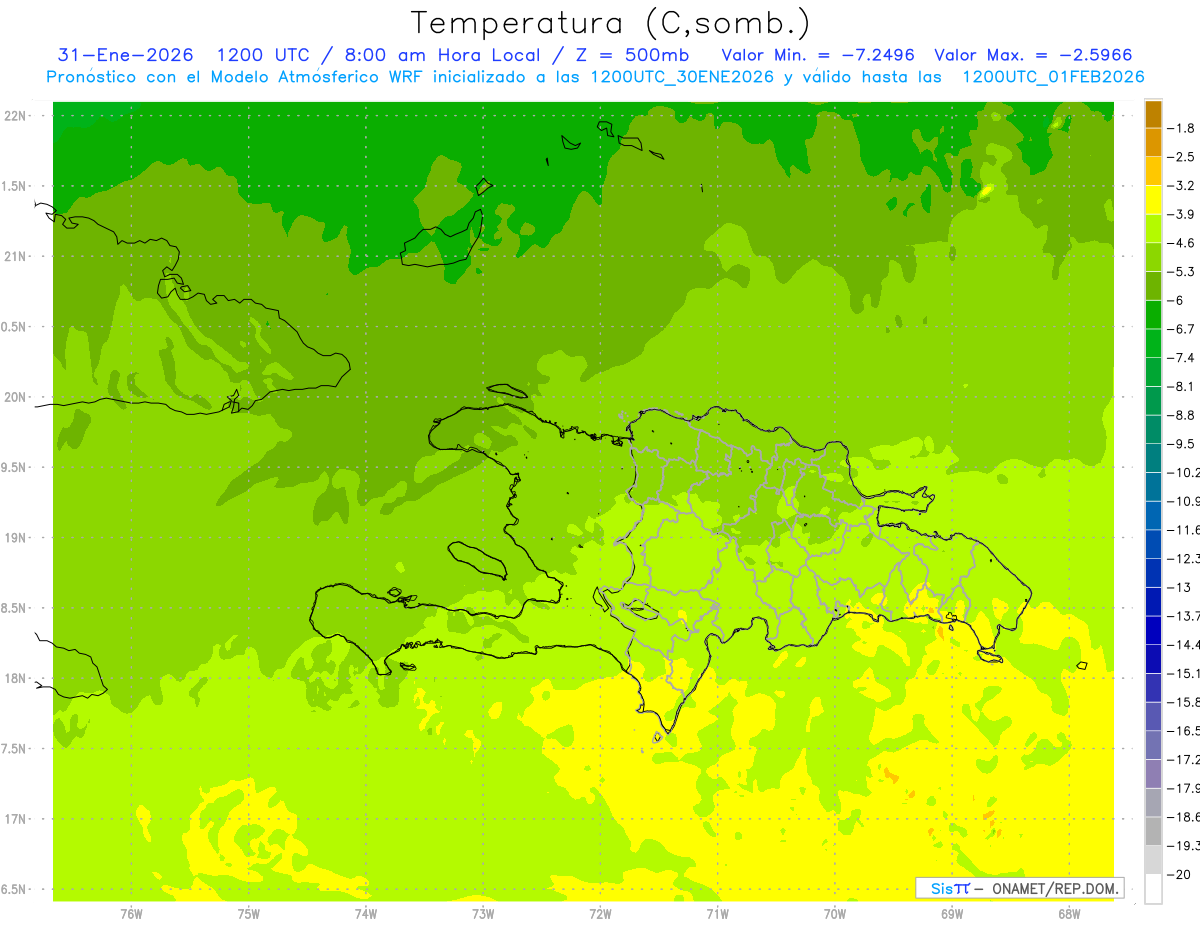Click the '22N' latitude axis label
The width and height of the screenshot is (1200, 927).
click(x=14, y=116)
